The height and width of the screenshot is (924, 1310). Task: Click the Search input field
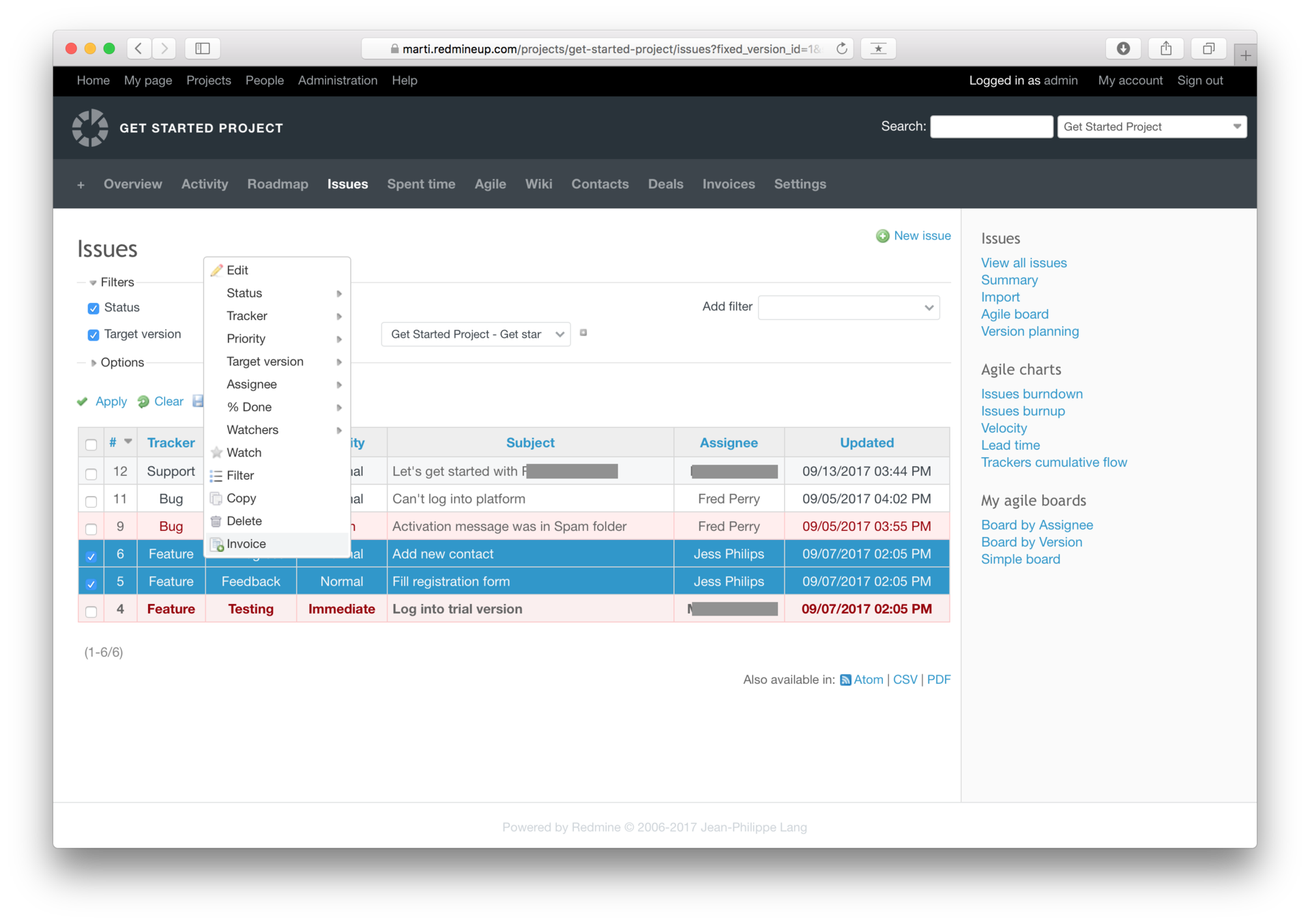991,126
